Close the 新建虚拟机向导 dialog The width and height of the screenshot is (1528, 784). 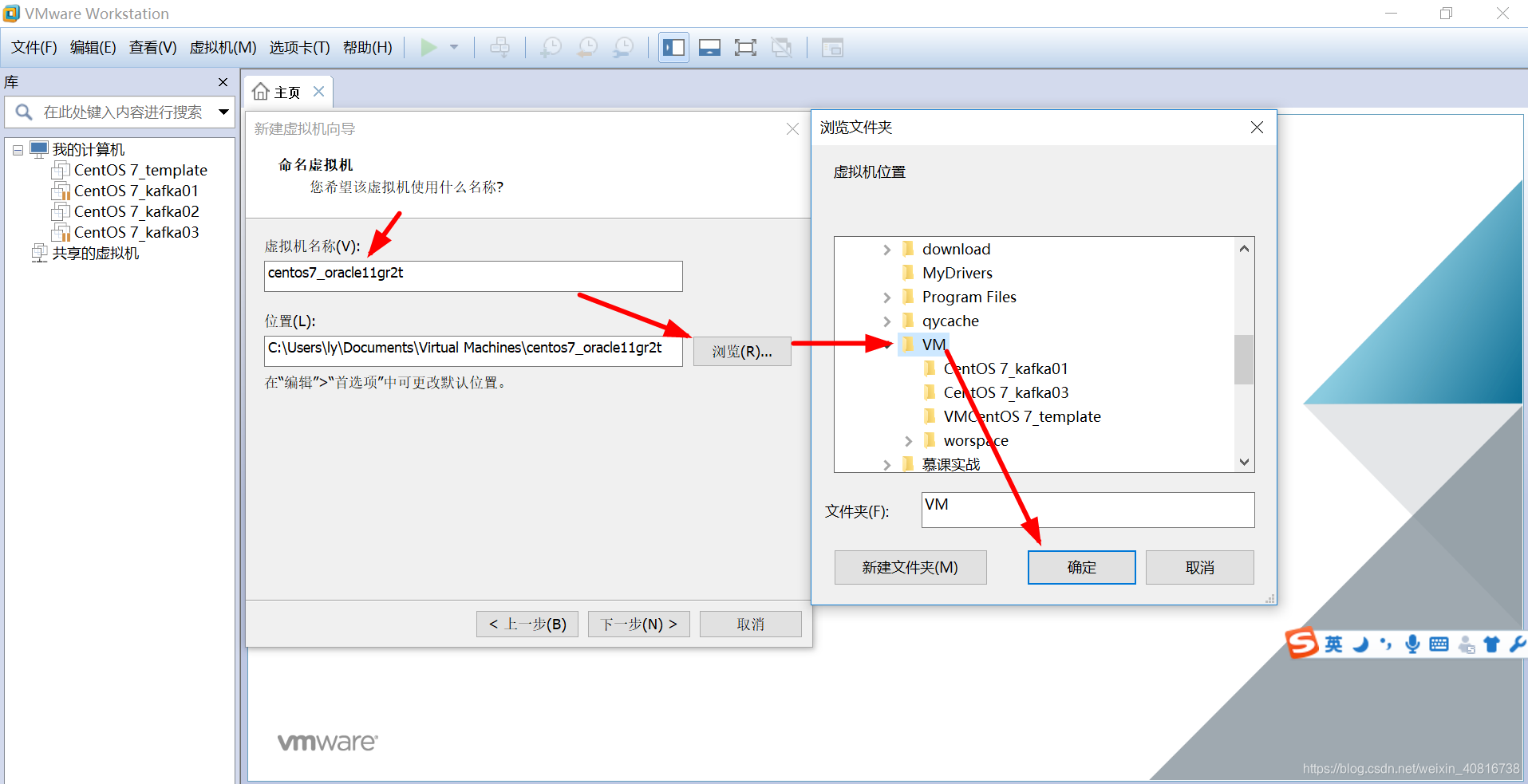pyautogui.click(x=792, y=129)
